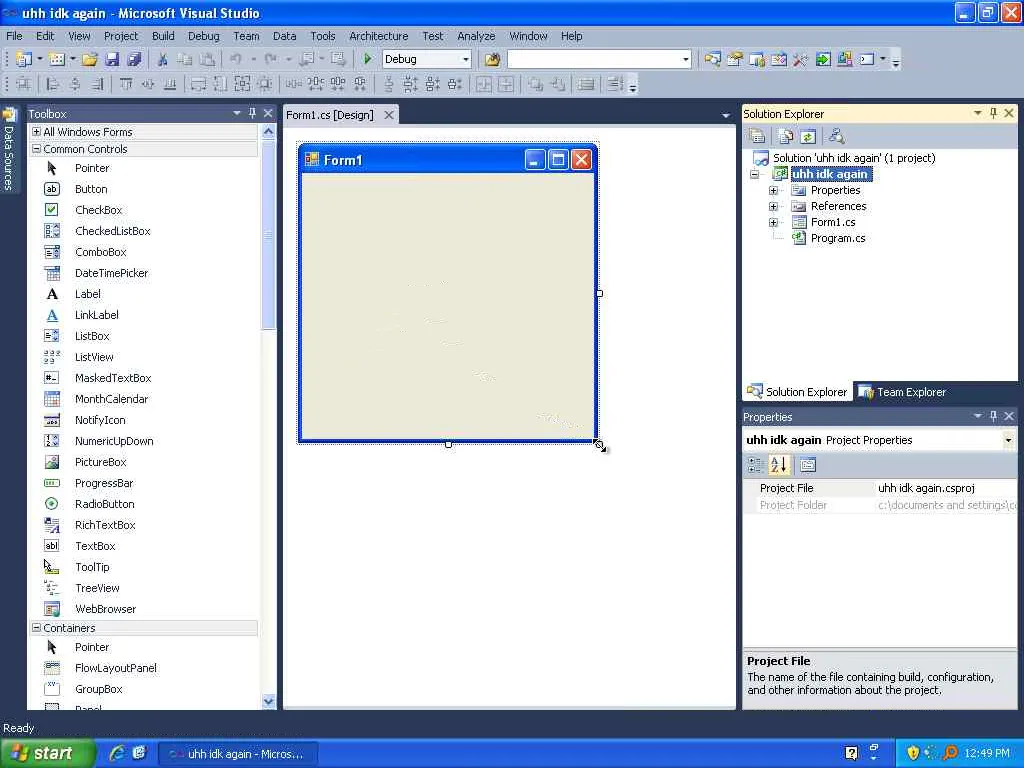Toggle auto-hide pin on Toolbox panel
The image size is (1024, 768).
(252, 113)
